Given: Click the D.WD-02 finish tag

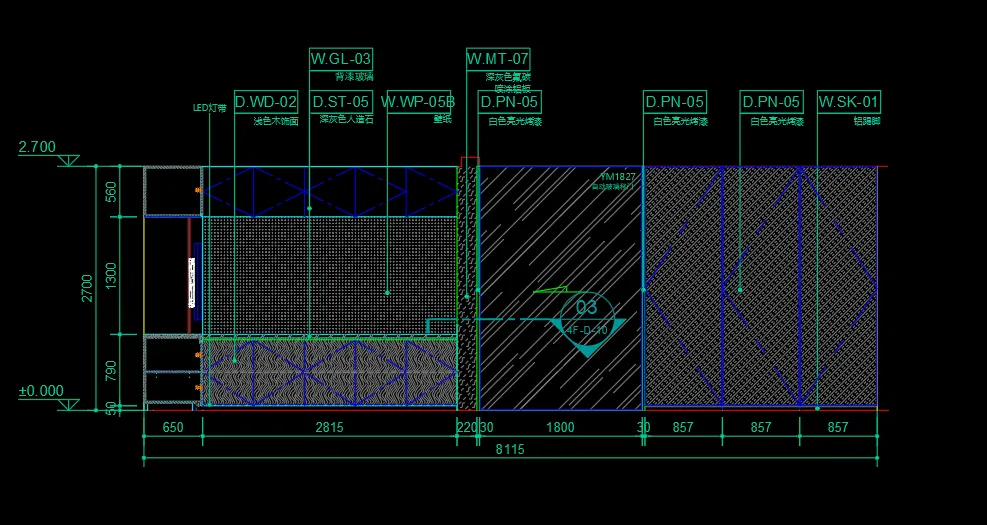Looking at the screenshot, I should point(266,102).
